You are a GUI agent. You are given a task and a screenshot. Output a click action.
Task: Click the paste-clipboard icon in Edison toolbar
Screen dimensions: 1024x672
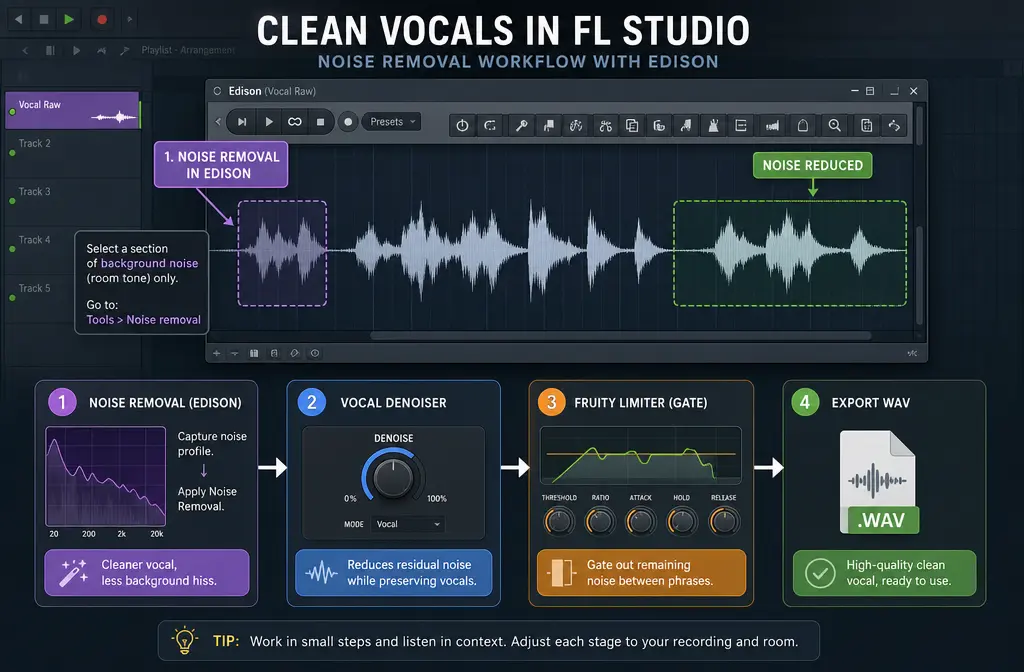click(659, 125)
